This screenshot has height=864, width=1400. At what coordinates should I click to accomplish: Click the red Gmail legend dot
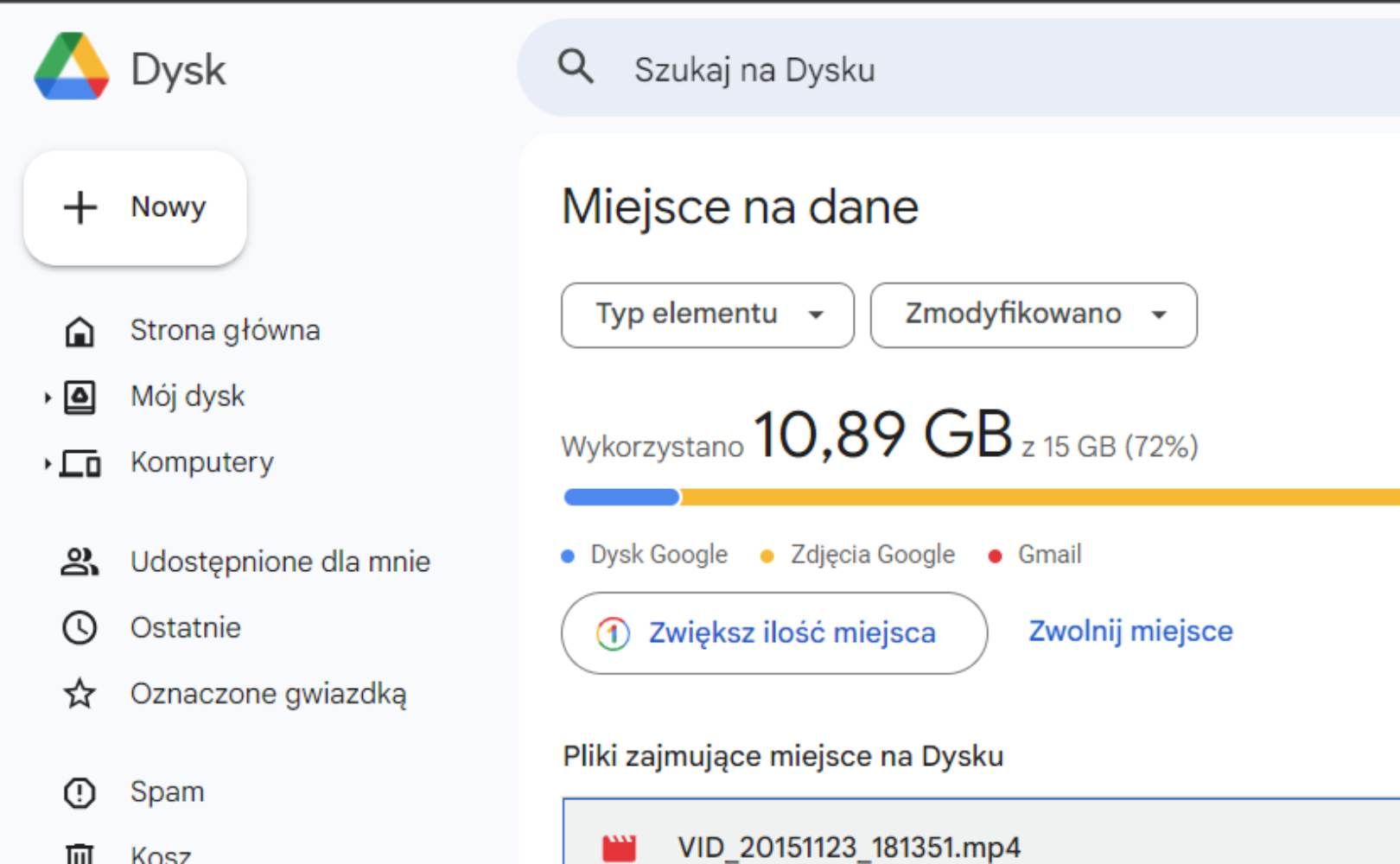pos(995,556)
